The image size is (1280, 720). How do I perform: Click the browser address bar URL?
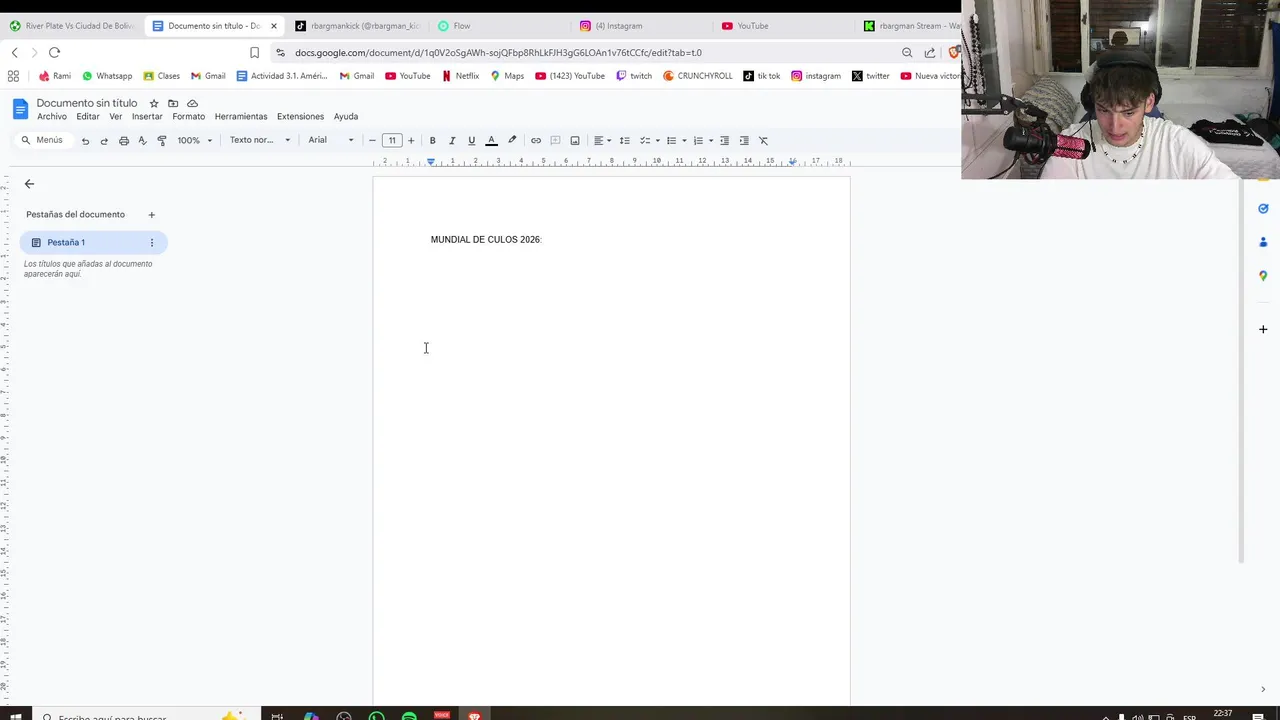498,53
